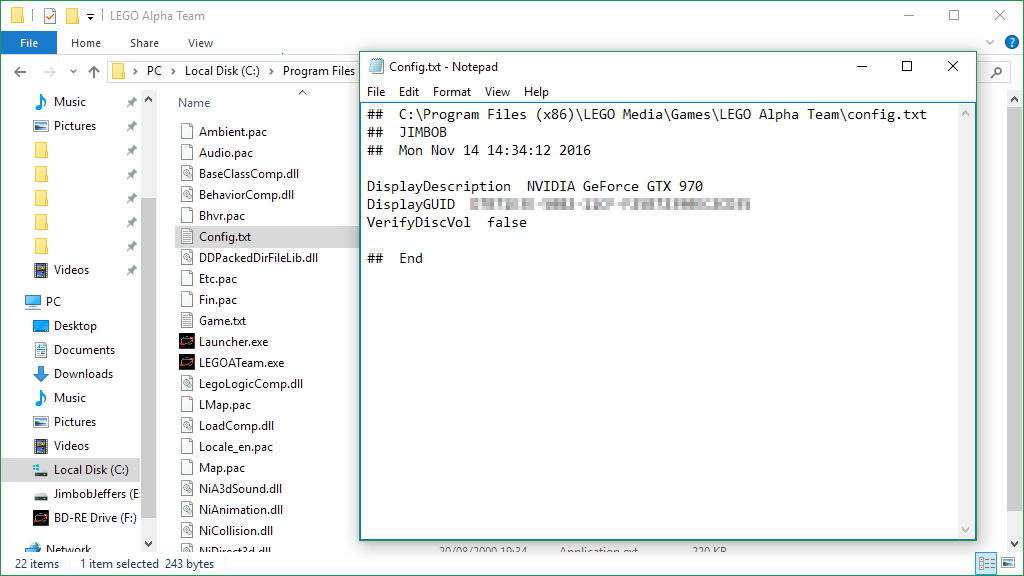Select LMap.pac in file list
Screen dimensions: 1024x576
(x=225, y=405)
